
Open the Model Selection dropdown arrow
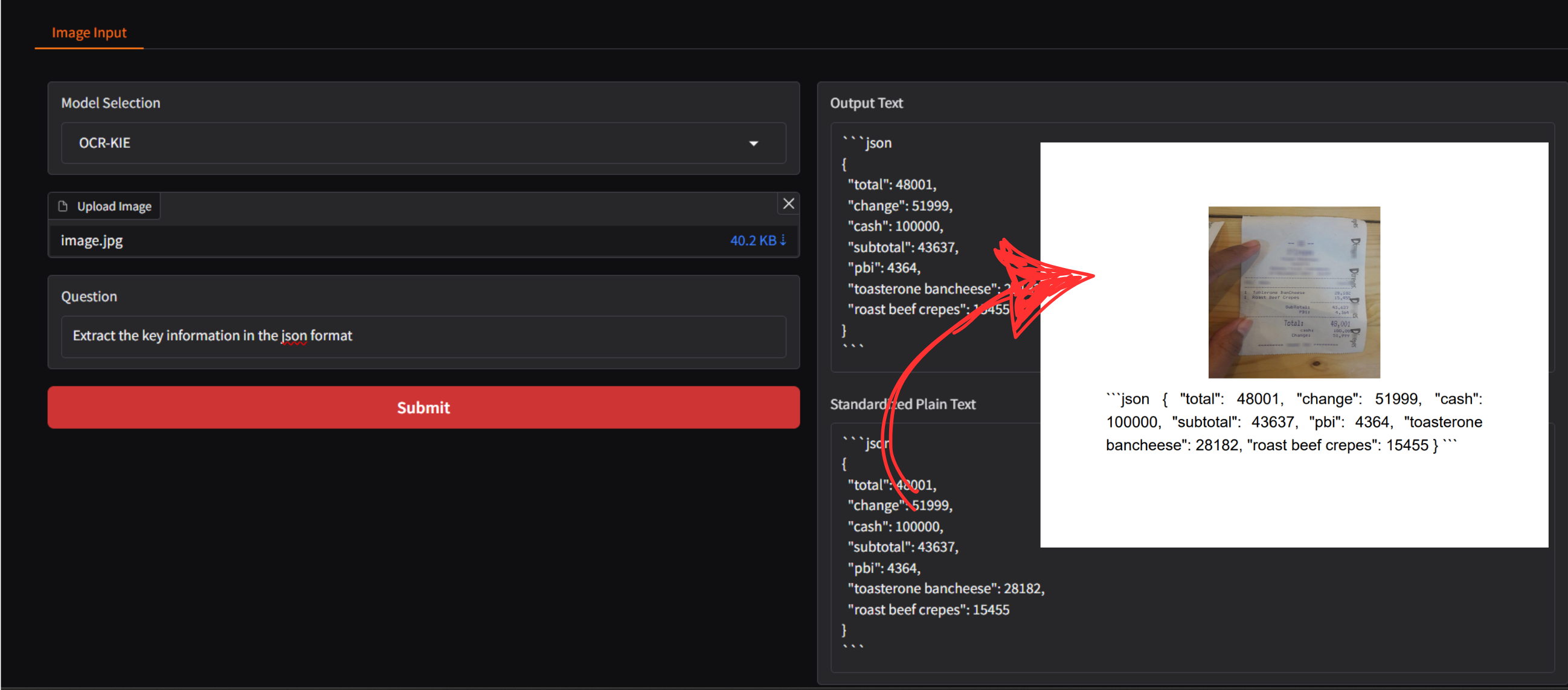pyautogui.click(x=753, y=144)
